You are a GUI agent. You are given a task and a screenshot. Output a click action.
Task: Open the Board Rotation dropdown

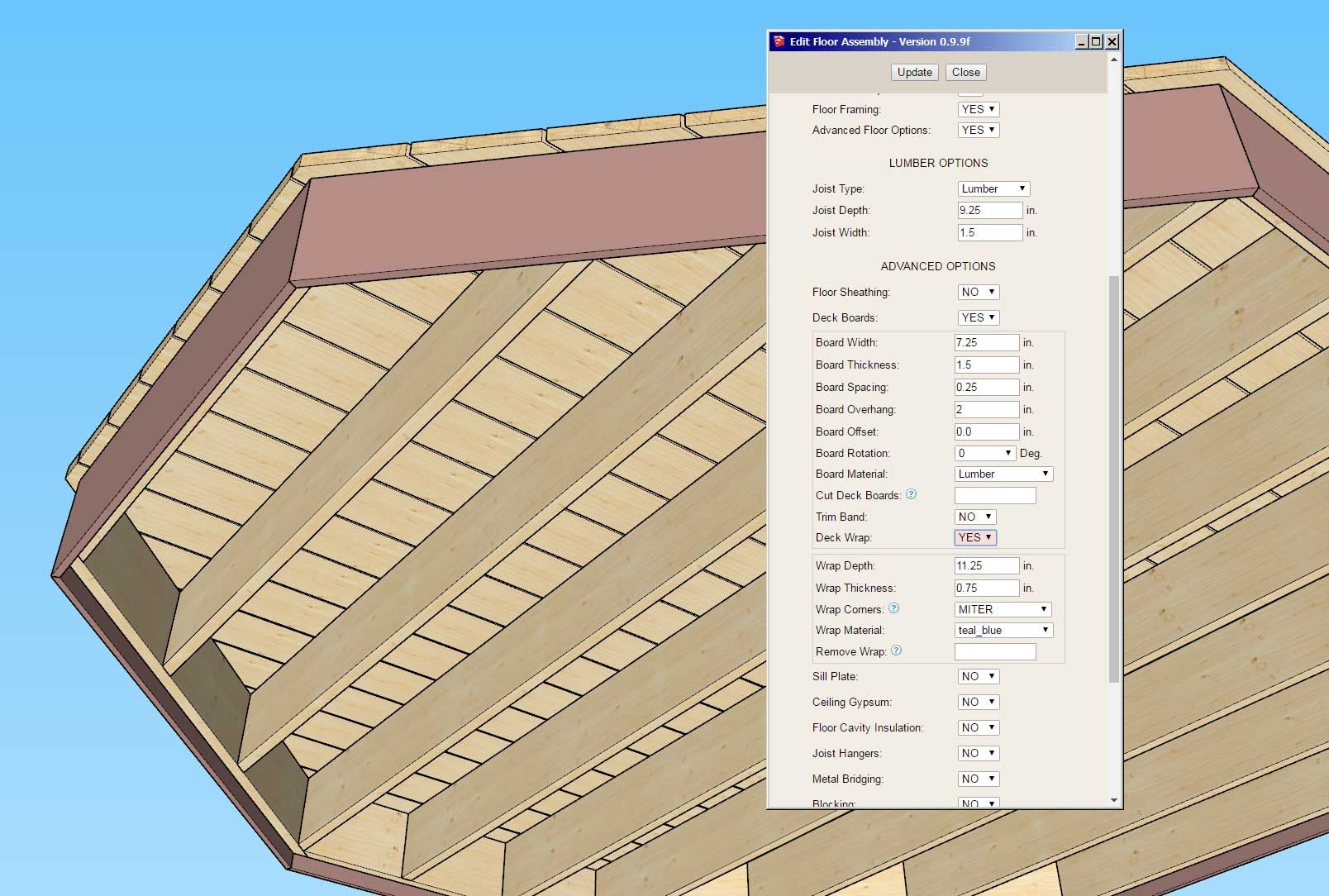[x=985, y=453]
